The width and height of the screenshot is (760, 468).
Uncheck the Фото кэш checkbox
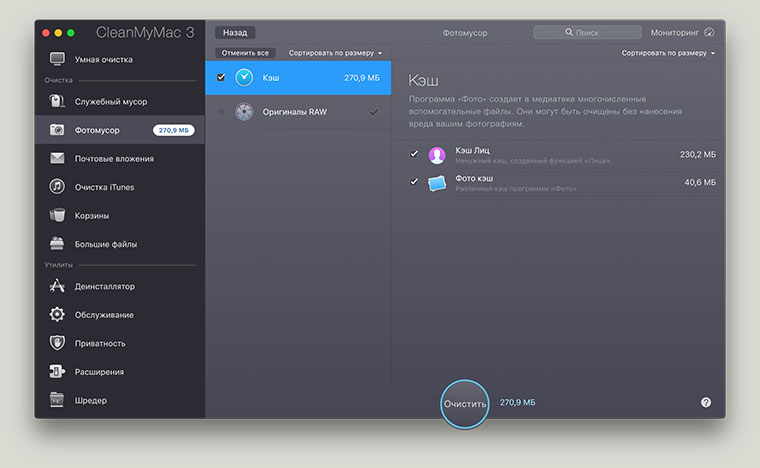[x=414, y=182]
